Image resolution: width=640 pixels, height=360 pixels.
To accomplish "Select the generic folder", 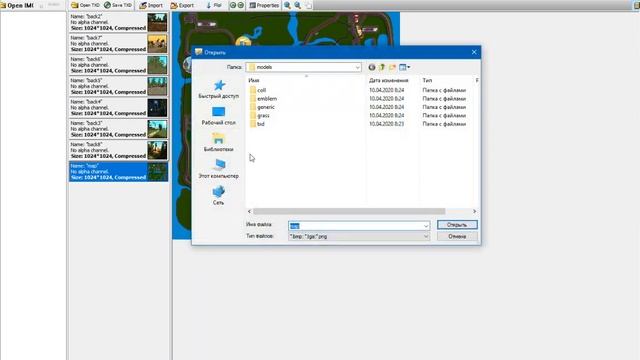I will 262,107.
